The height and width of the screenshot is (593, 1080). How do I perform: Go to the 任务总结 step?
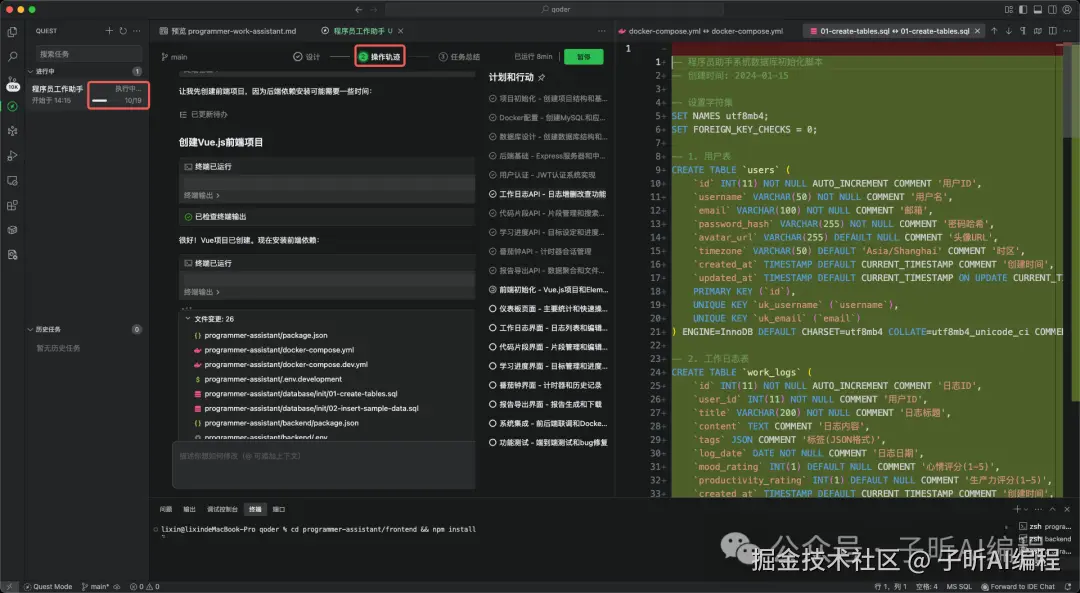(459, 56)
